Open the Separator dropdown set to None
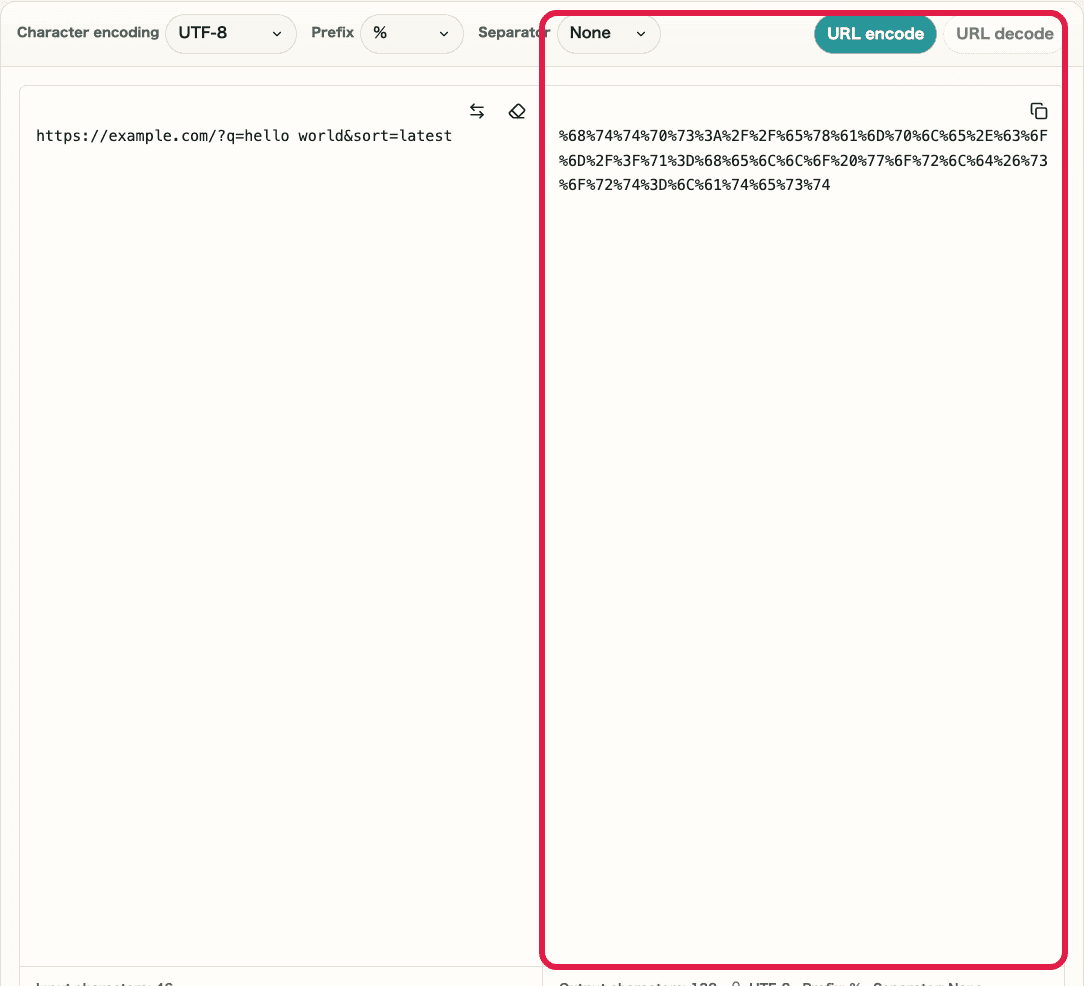This screenshot has height=986, width=1084. pyautogui.click(x=608, y=33)
